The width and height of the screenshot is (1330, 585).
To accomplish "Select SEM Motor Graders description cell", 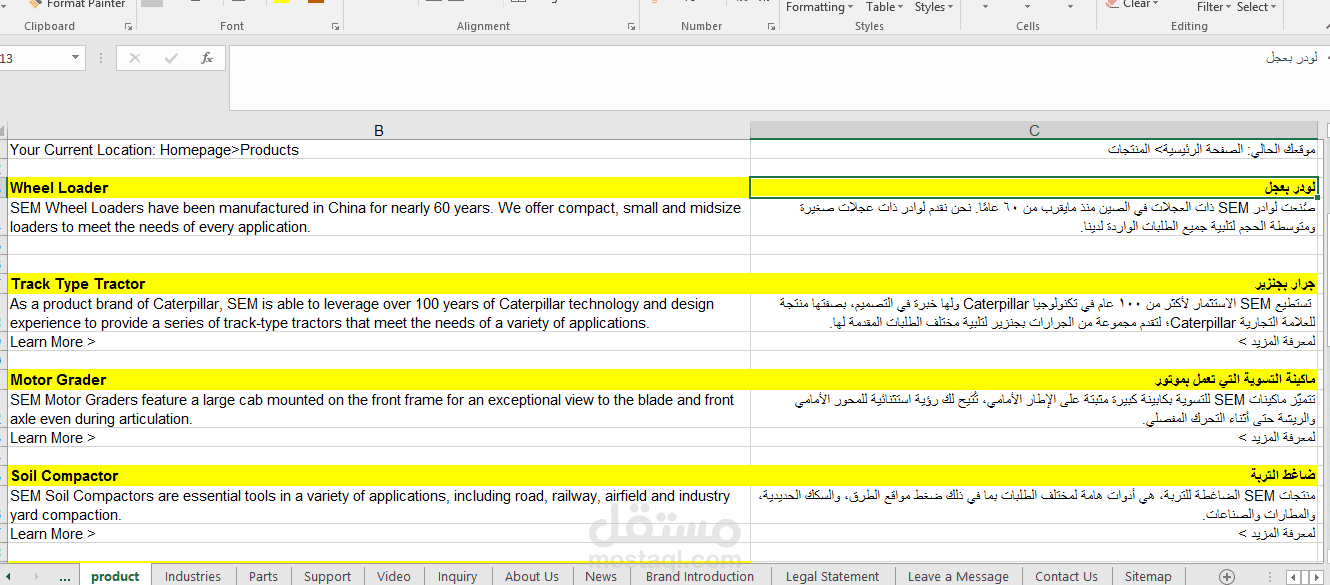I will (x=379, y=409).
